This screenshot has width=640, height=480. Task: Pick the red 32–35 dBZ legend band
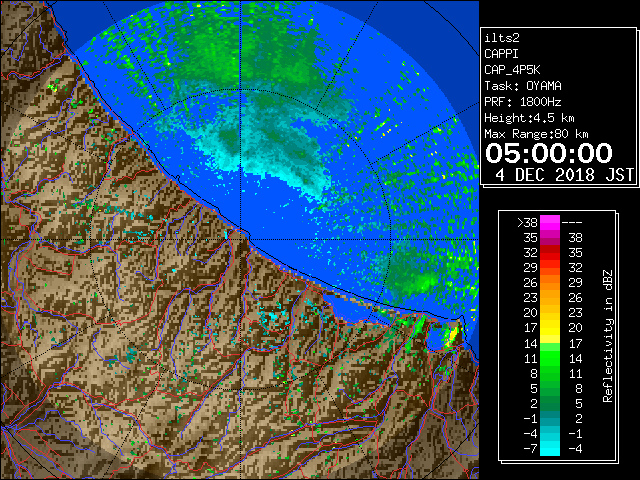(550, 253)
